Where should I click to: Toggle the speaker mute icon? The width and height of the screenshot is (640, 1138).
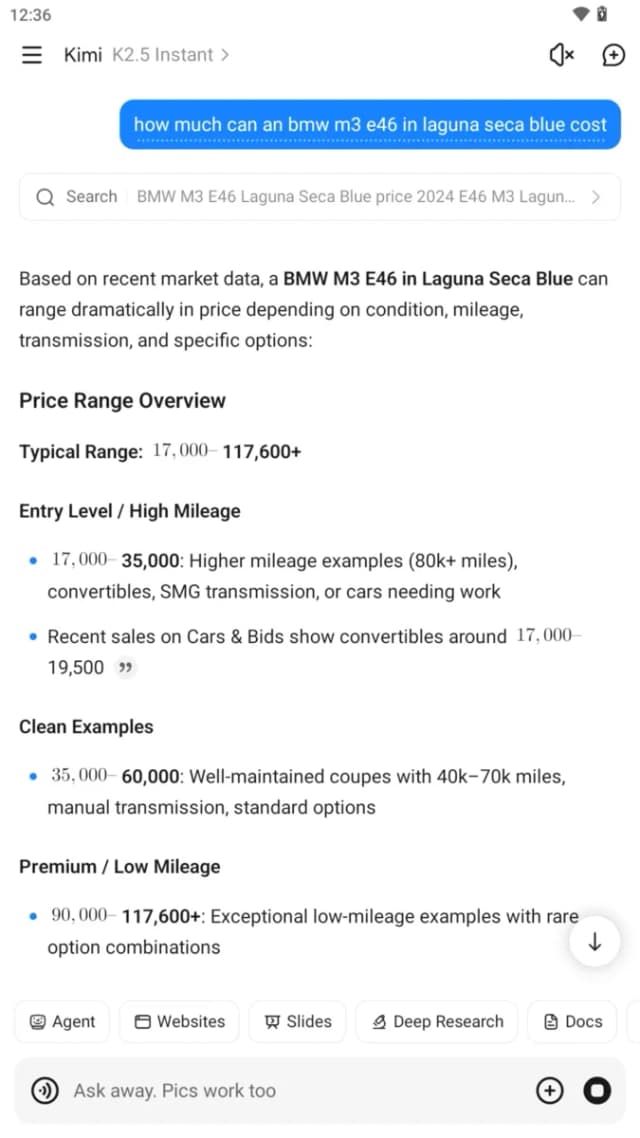pyautogui.click(x=561, y=55)
